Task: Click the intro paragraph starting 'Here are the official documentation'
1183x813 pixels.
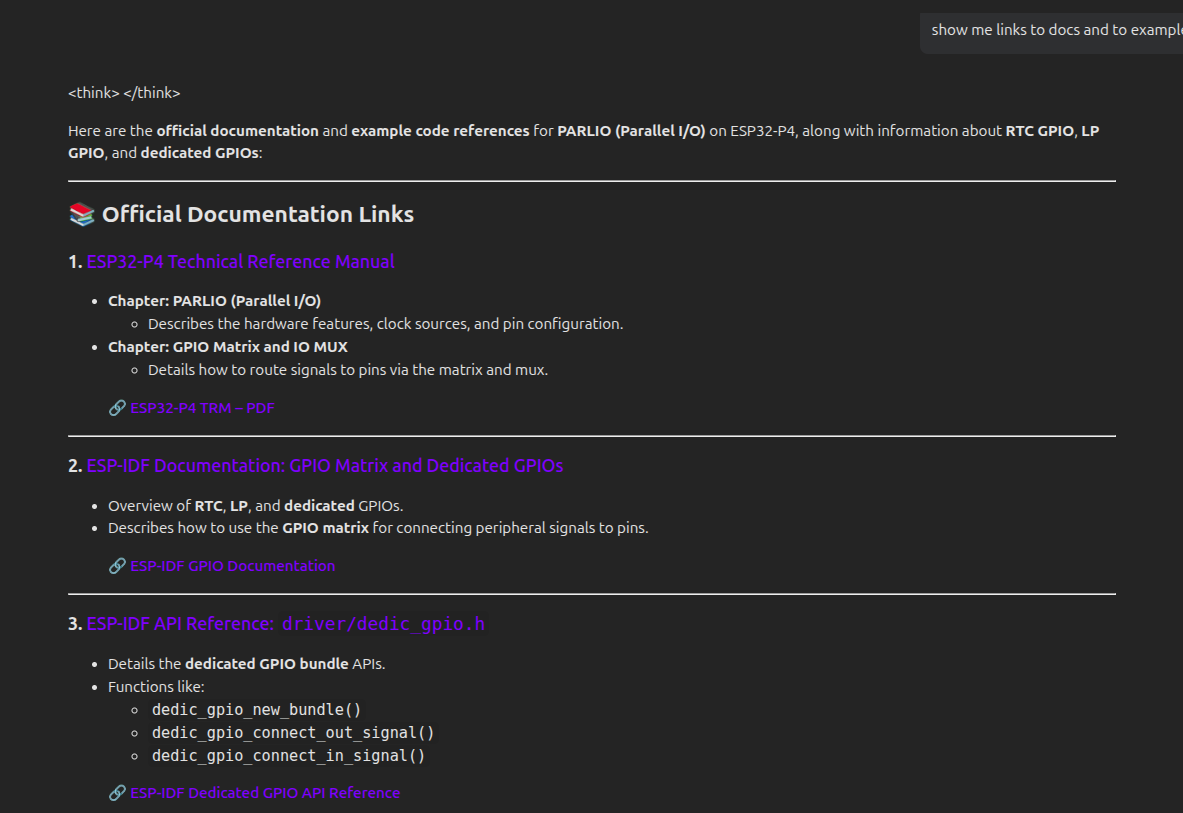Action: (x=583, y=142)
